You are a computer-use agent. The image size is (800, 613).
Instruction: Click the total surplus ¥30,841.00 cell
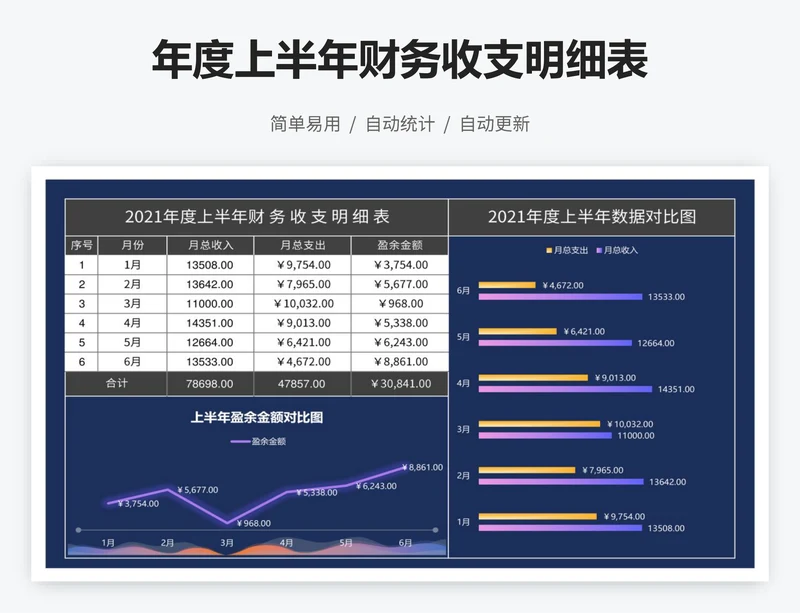click(x=400, y=384)
